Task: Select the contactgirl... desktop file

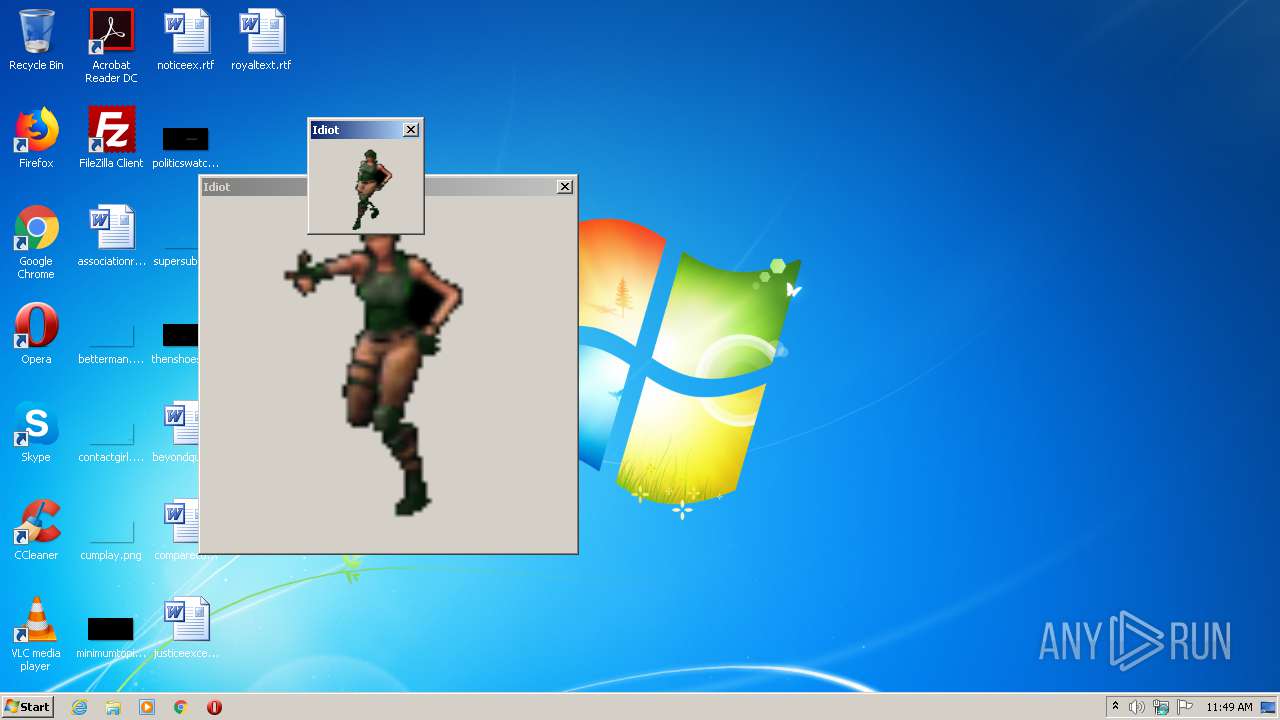Action: [x=111, y=441]
